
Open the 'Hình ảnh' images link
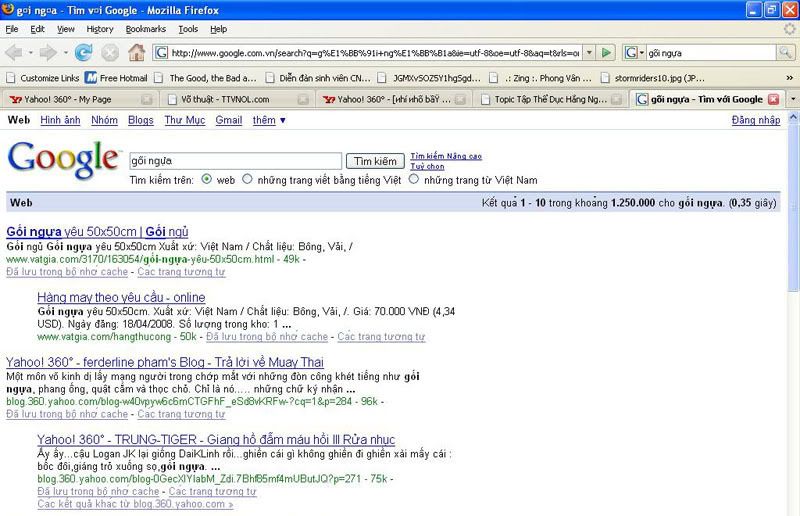coord(60,120)
